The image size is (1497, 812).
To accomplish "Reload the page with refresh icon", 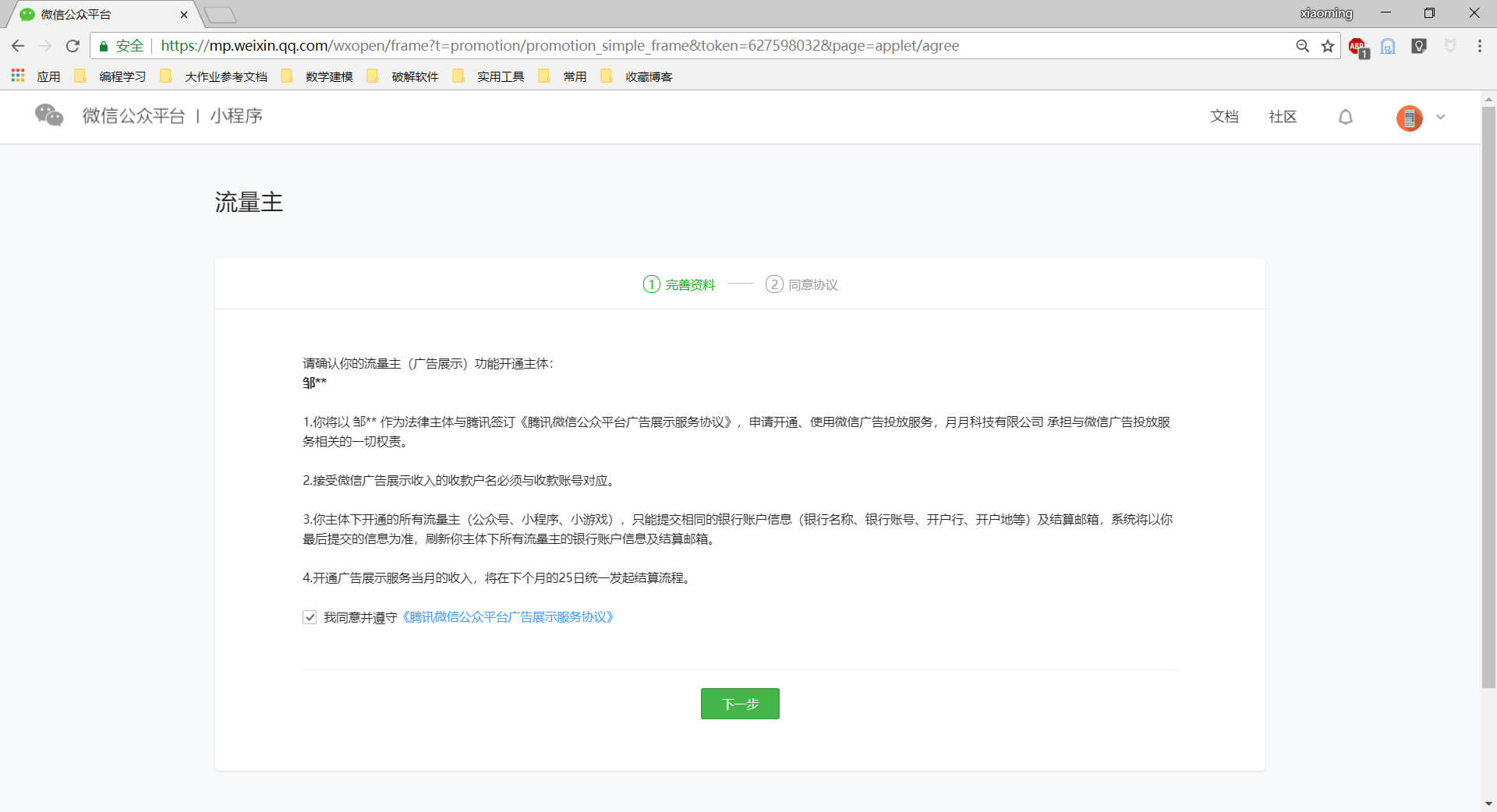I will click(x=73, y=46).
